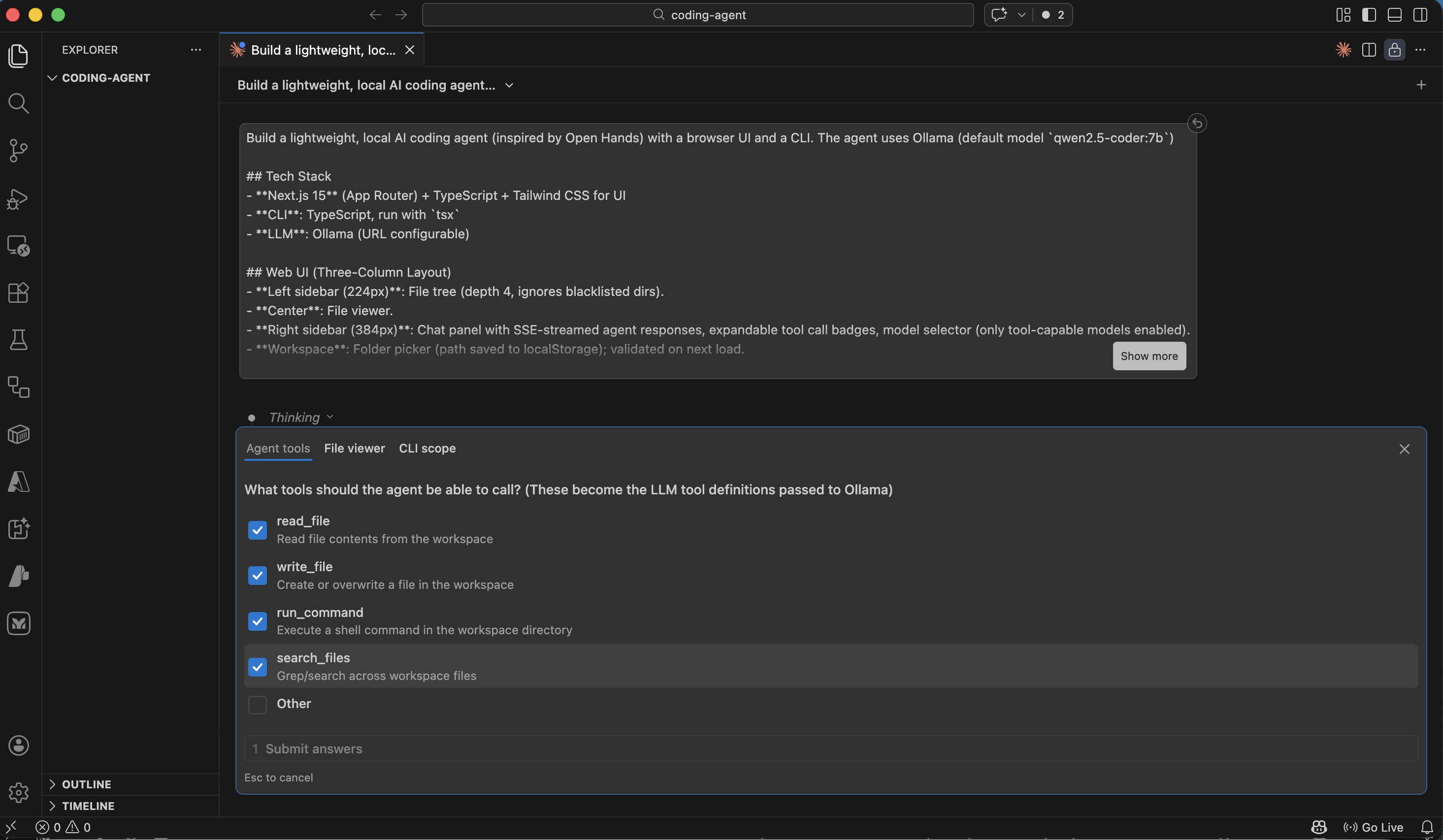Expand the Thinking section chevron
The width and height of the screenshot is (1443, 840).
[330, 418]
